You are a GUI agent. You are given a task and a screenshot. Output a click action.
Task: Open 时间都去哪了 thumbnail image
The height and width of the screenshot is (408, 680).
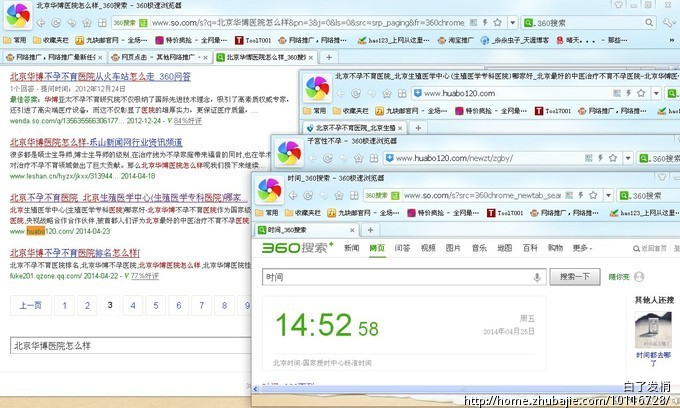tap(653, 330)
